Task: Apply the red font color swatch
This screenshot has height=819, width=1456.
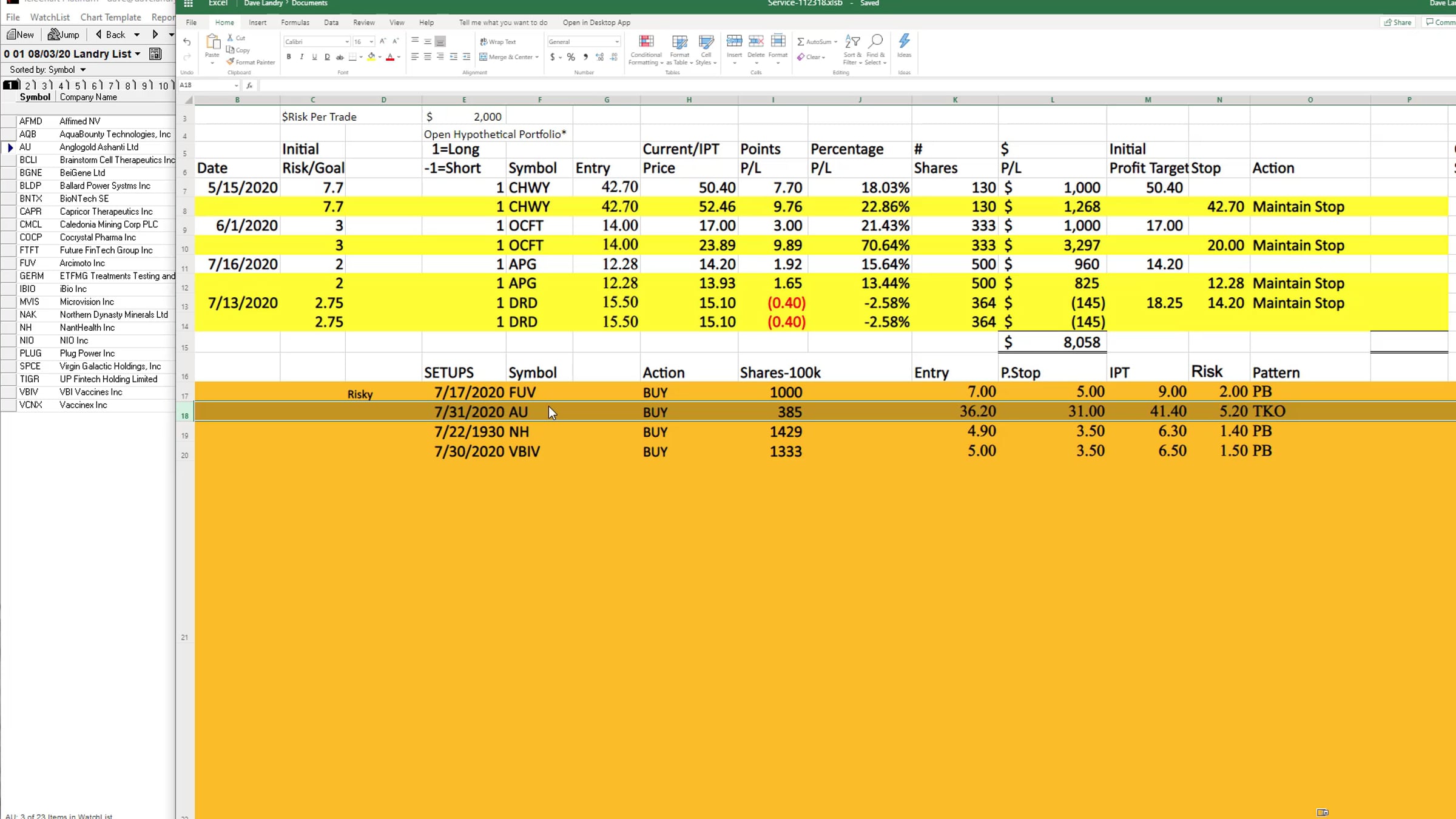Action: pyautogui.click(x=390, y=57)
